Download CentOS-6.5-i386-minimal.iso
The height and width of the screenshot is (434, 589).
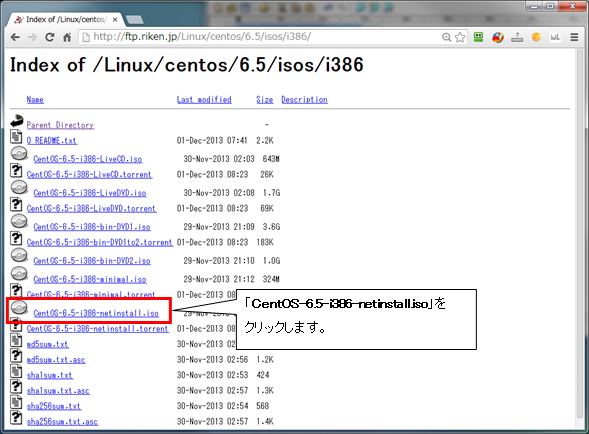[x=90, y=279]
